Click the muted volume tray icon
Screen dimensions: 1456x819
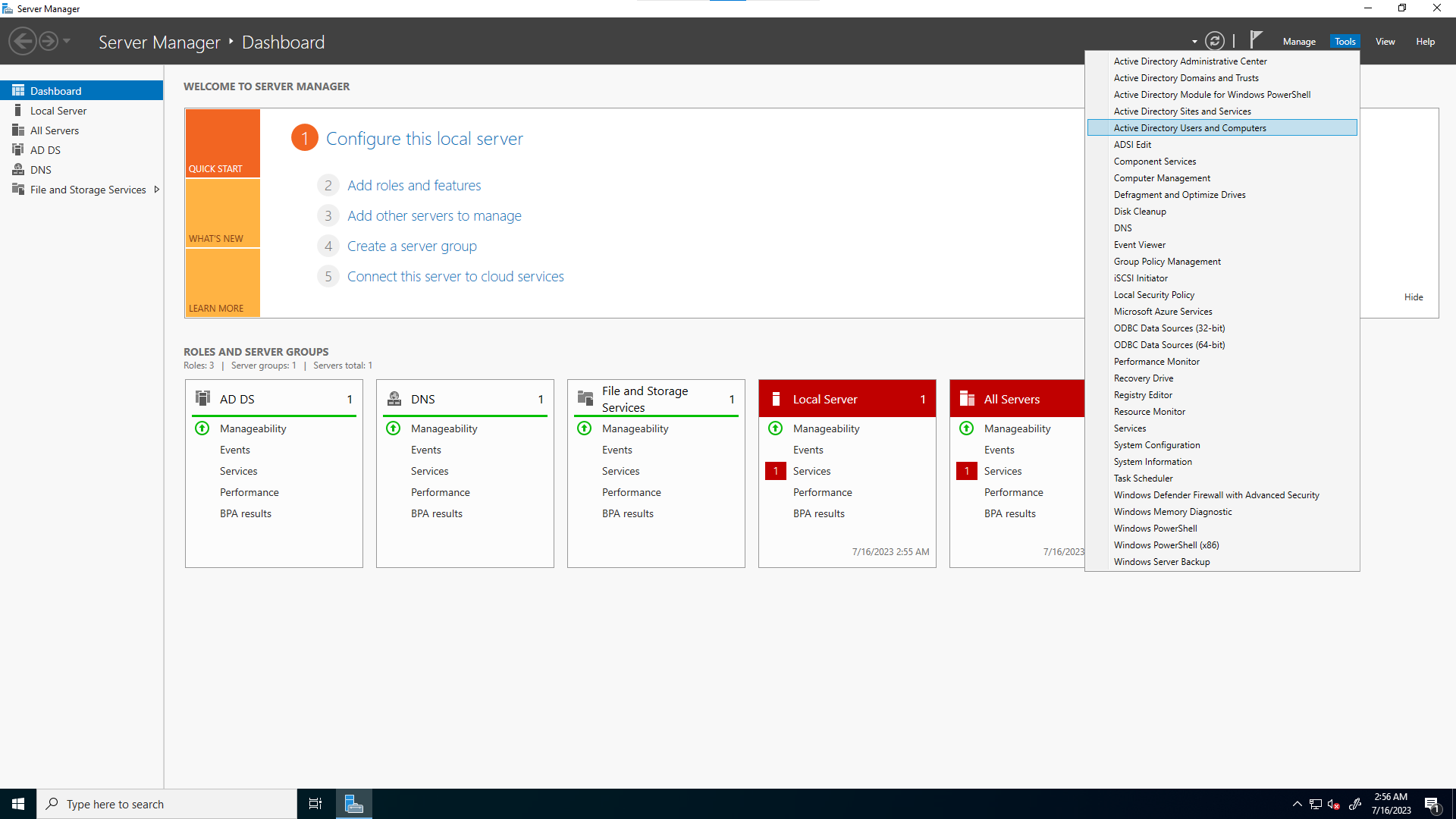1334,804
